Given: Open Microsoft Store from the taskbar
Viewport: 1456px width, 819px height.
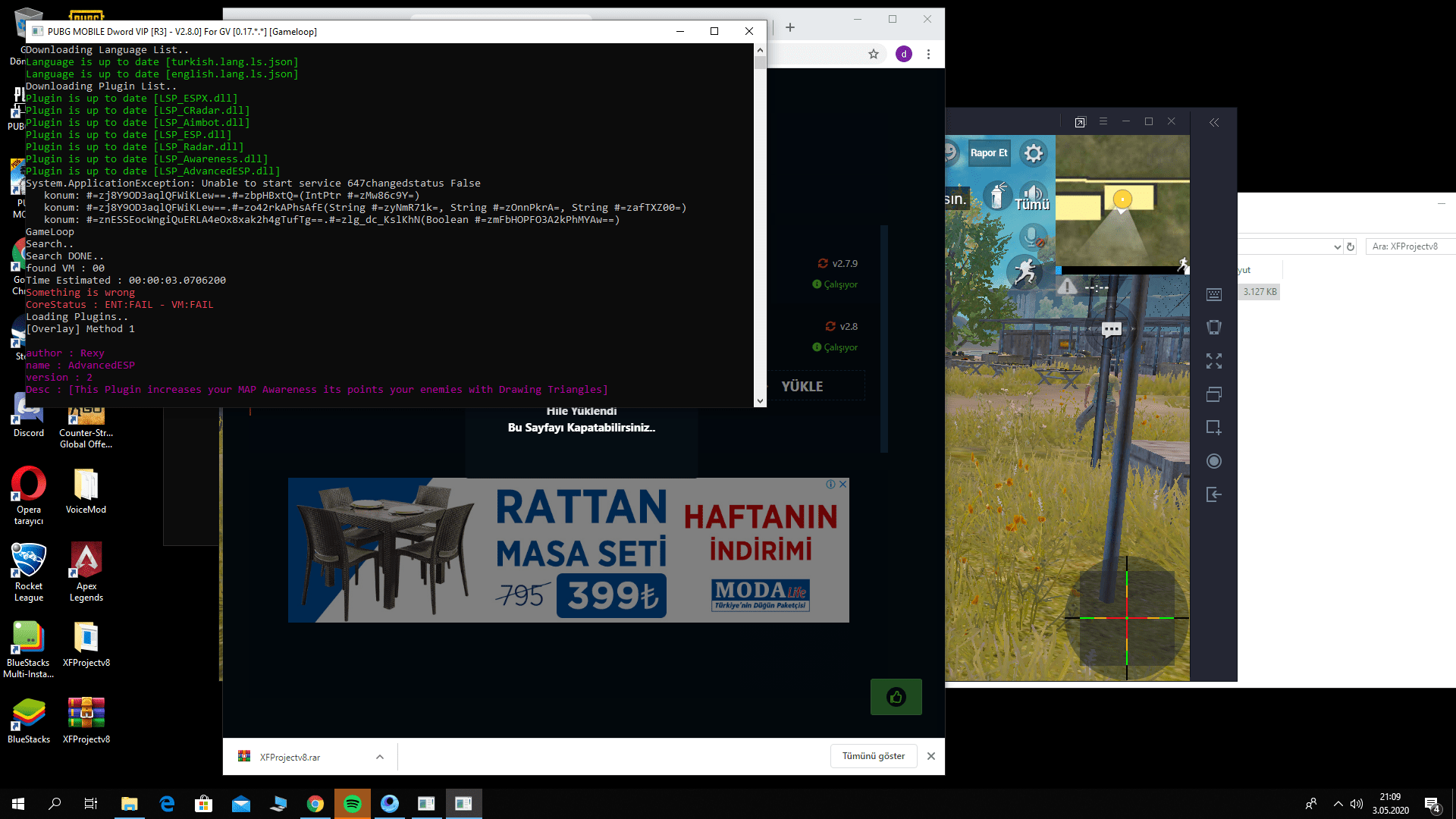Looking at the screenshot, I should tap(203, 804).
